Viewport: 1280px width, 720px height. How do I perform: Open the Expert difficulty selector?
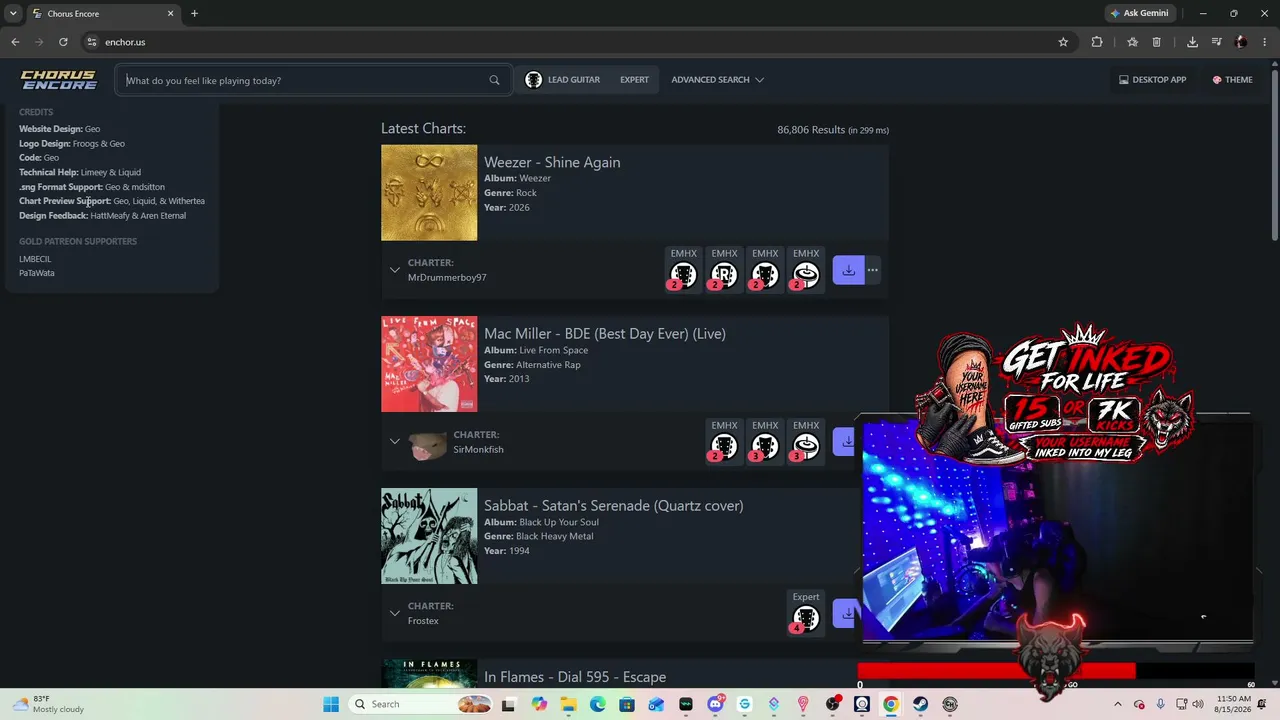[x=634, y=80]
